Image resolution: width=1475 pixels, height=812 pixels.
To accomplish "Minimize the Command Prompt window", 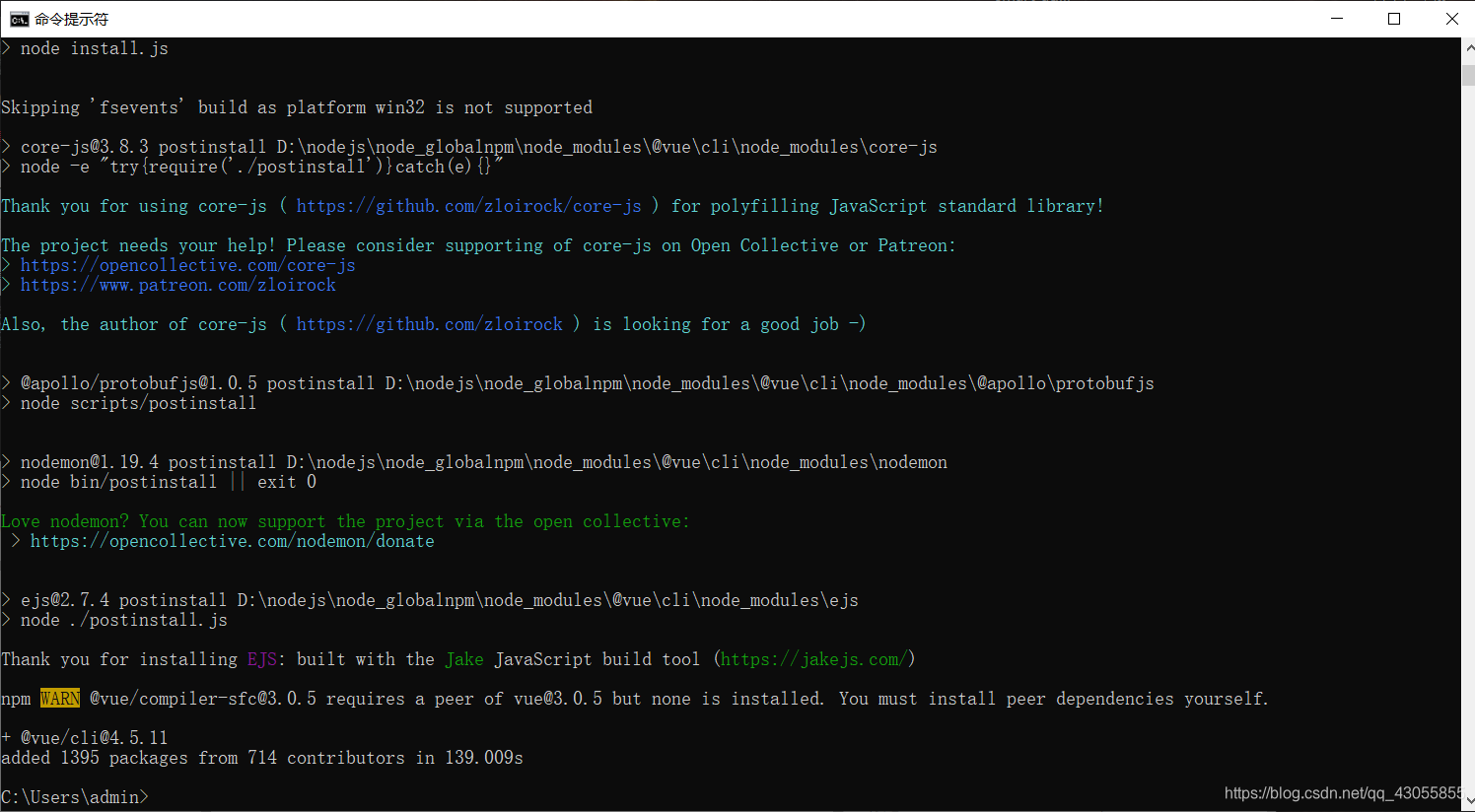I will pyautogui.click(x=1337, y=19).
